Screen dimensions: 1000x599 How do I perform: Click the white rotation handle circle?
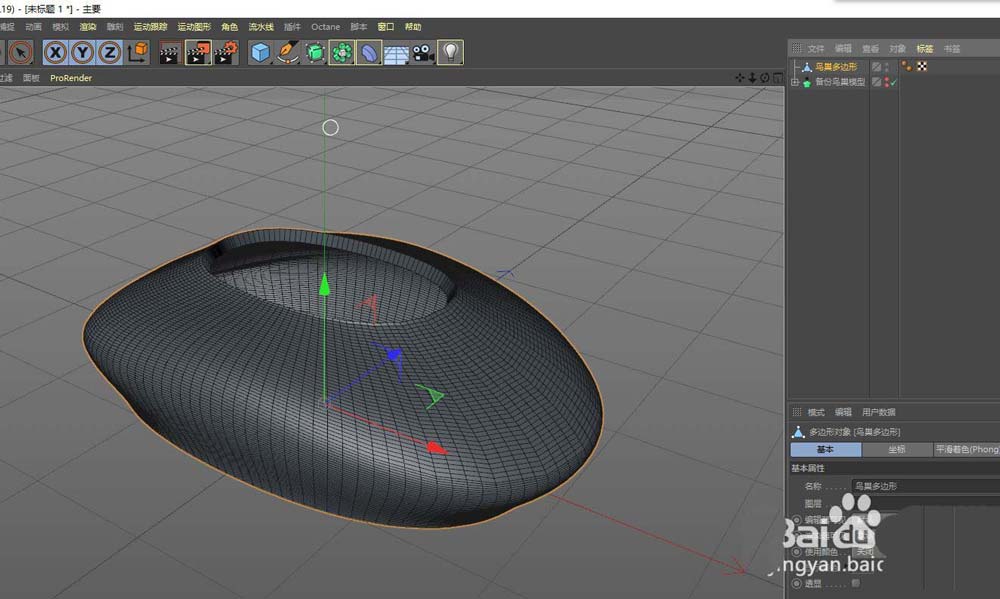(330, 128)
